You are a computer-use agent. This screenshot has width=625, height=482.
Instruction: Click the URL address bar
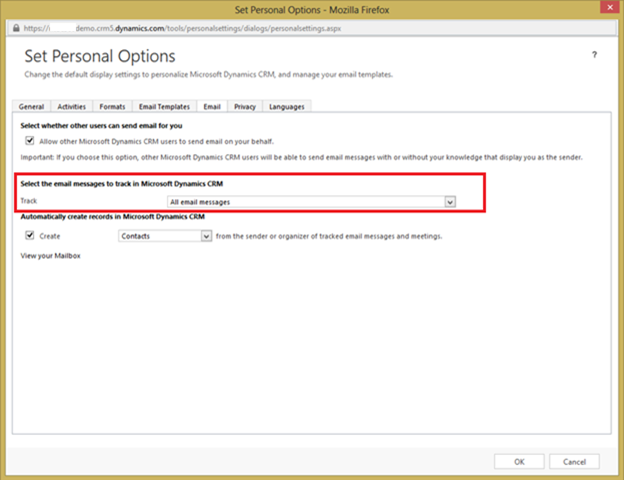pos(312,28)
